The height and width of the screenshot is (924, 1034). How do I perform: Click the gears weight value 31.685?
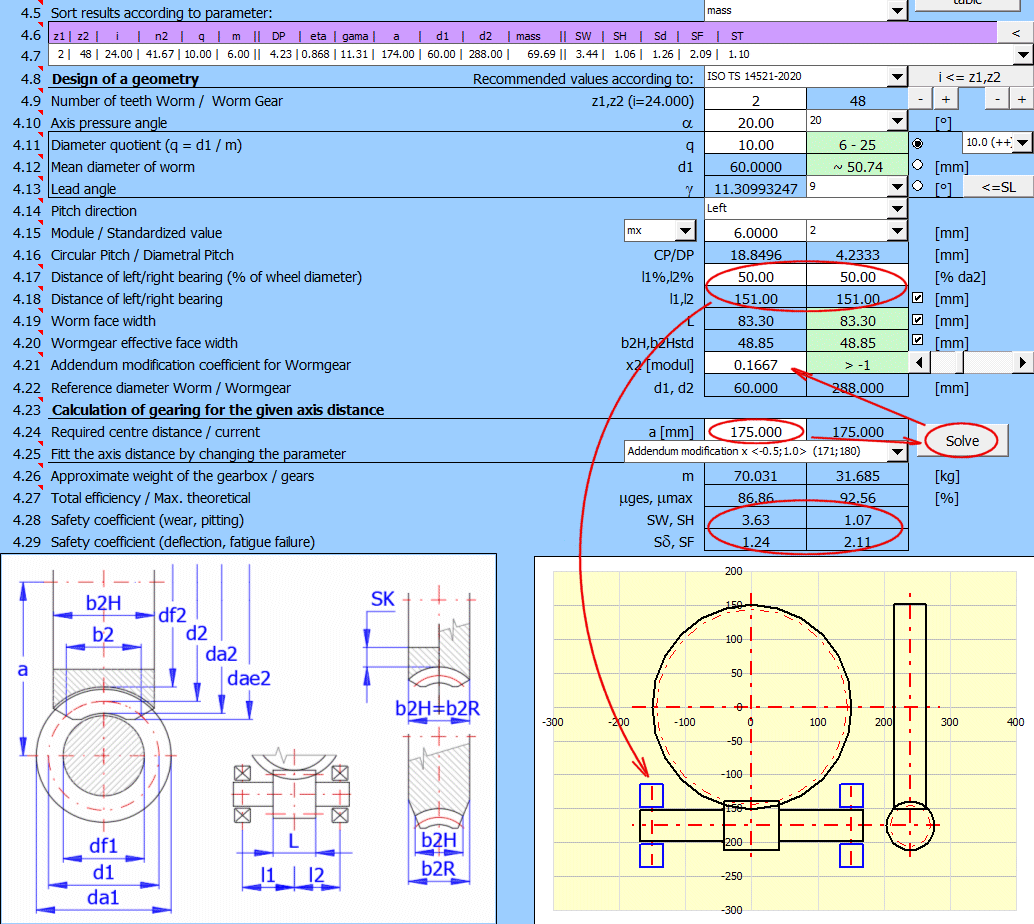pos(857,476)
